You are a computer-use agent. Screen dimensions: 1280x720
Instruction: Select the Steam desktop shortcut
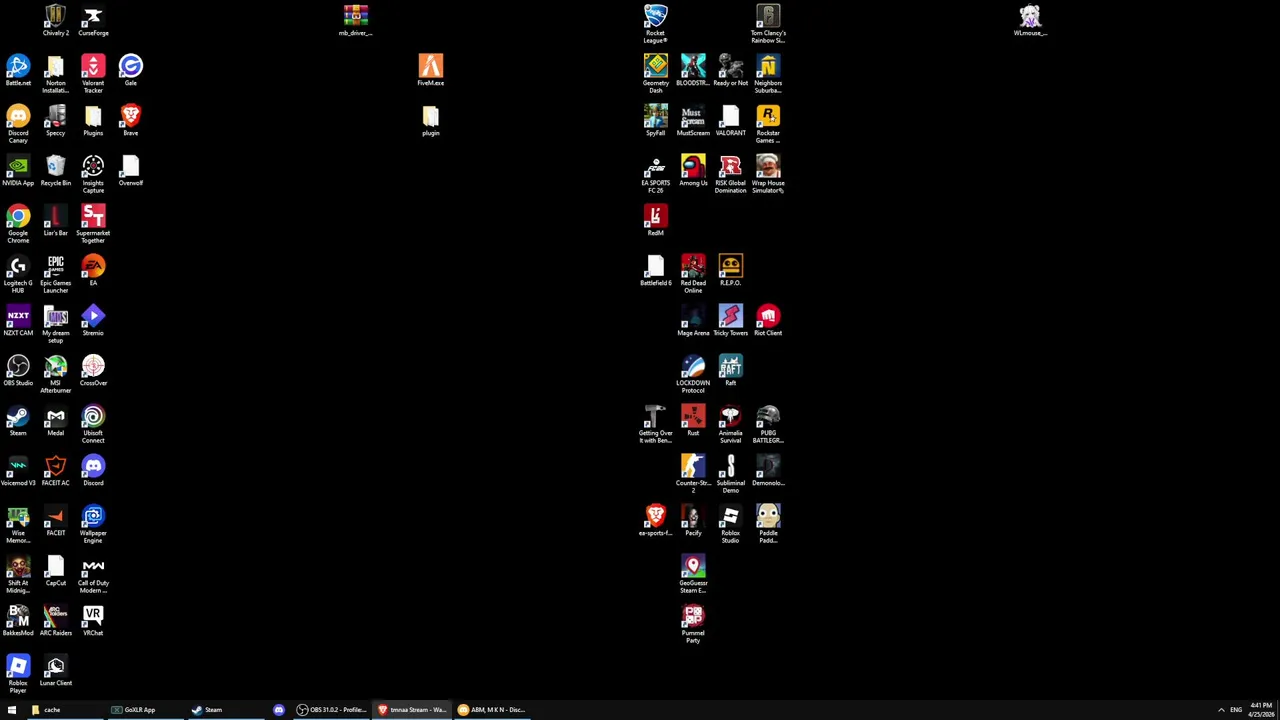click(18, 420)
